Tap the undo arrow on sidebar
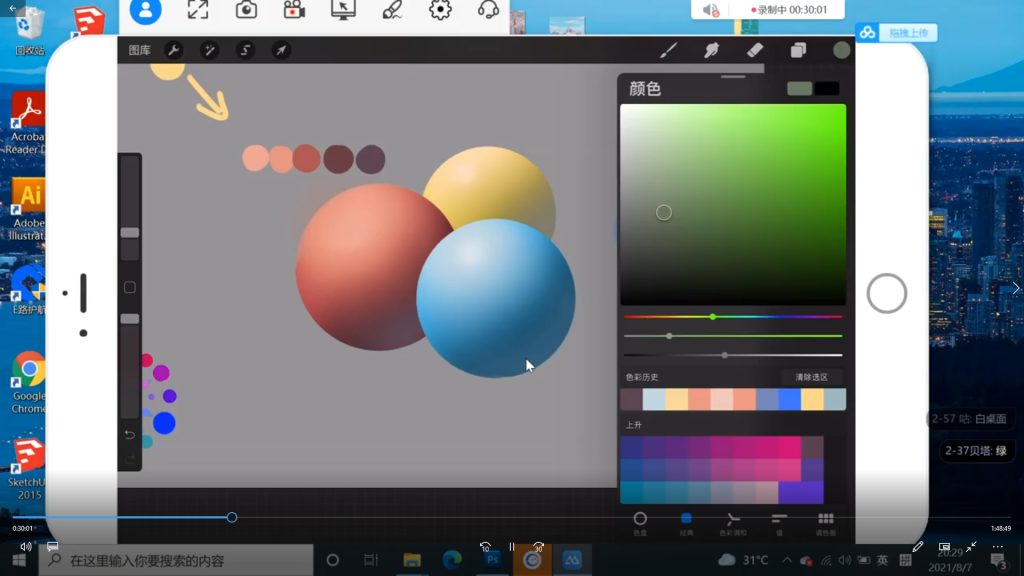The width and height of the screenshot is (1024, 576). pos(129,434)
